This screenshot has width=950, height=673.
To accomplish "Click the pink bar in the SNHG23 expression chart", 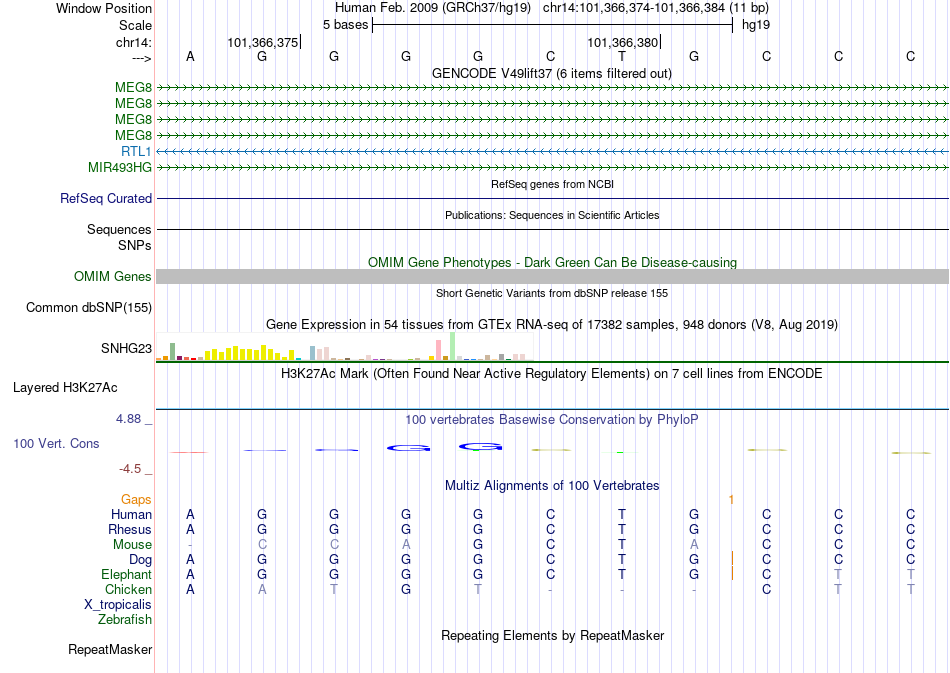I will (x=438, y=350).
